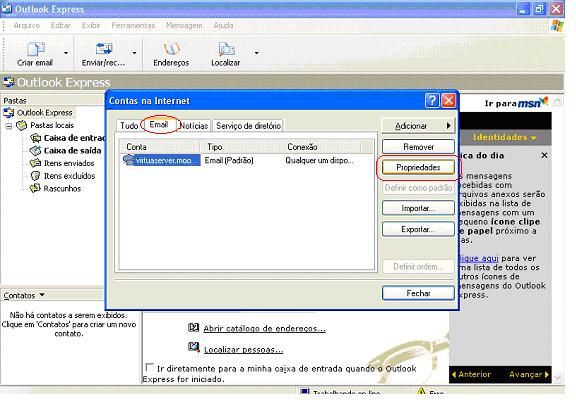Click the Clique aqui link
This screenshot has height=400, width=576.
pos(479,258)
